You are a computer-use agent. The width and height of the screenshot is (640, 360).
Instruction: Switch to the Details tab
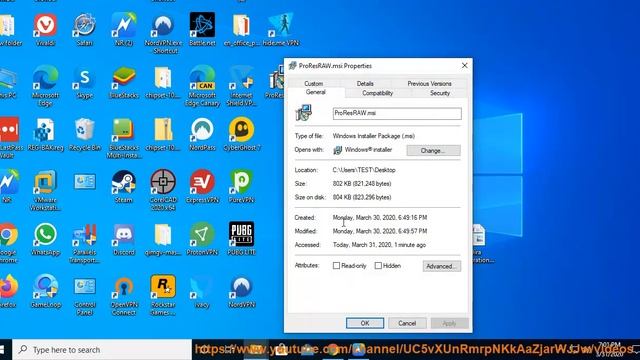pyautogui.click(x=365, y=83)
